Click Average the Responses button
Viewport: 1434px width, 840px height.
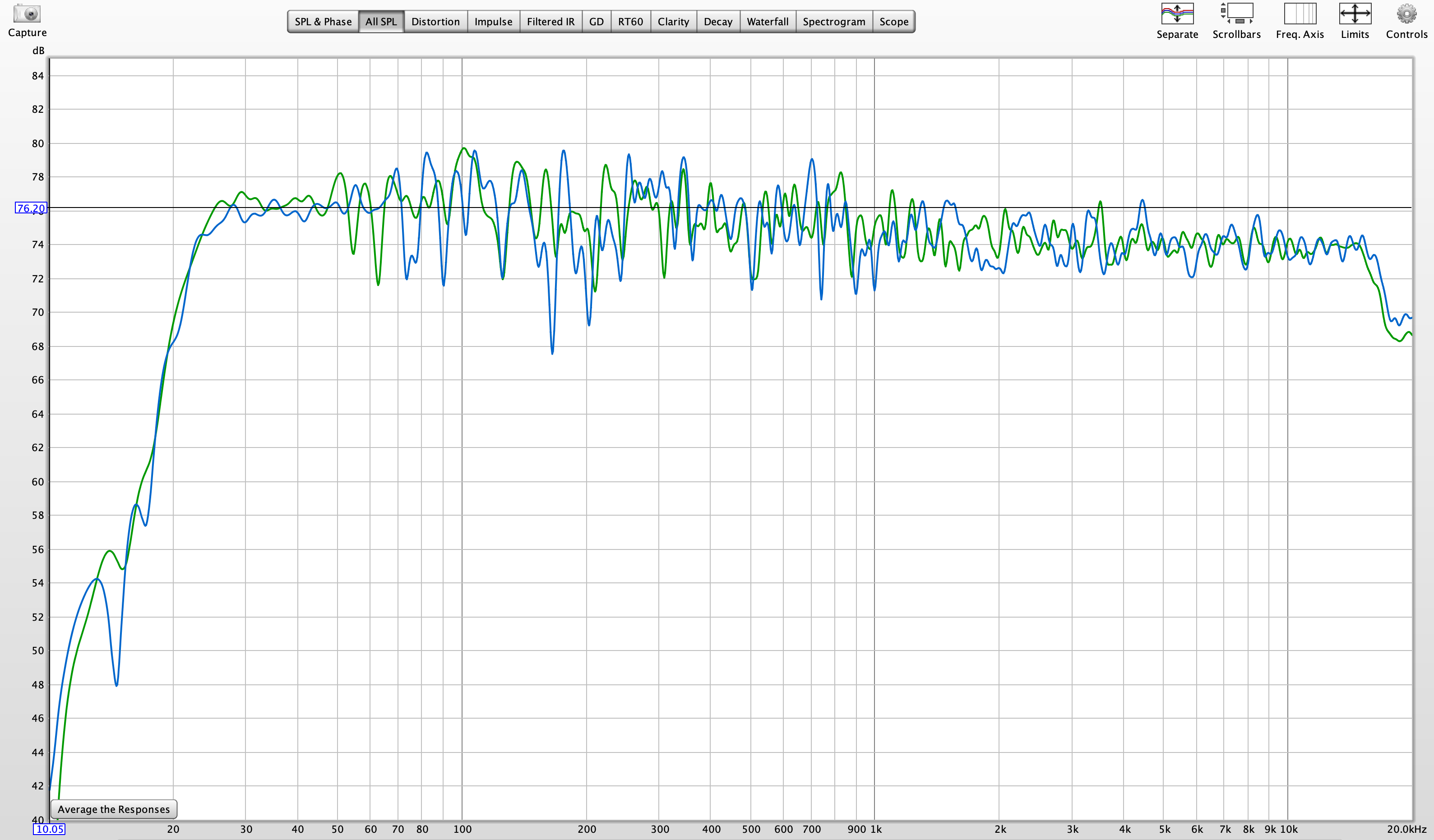tap(114, 809)
